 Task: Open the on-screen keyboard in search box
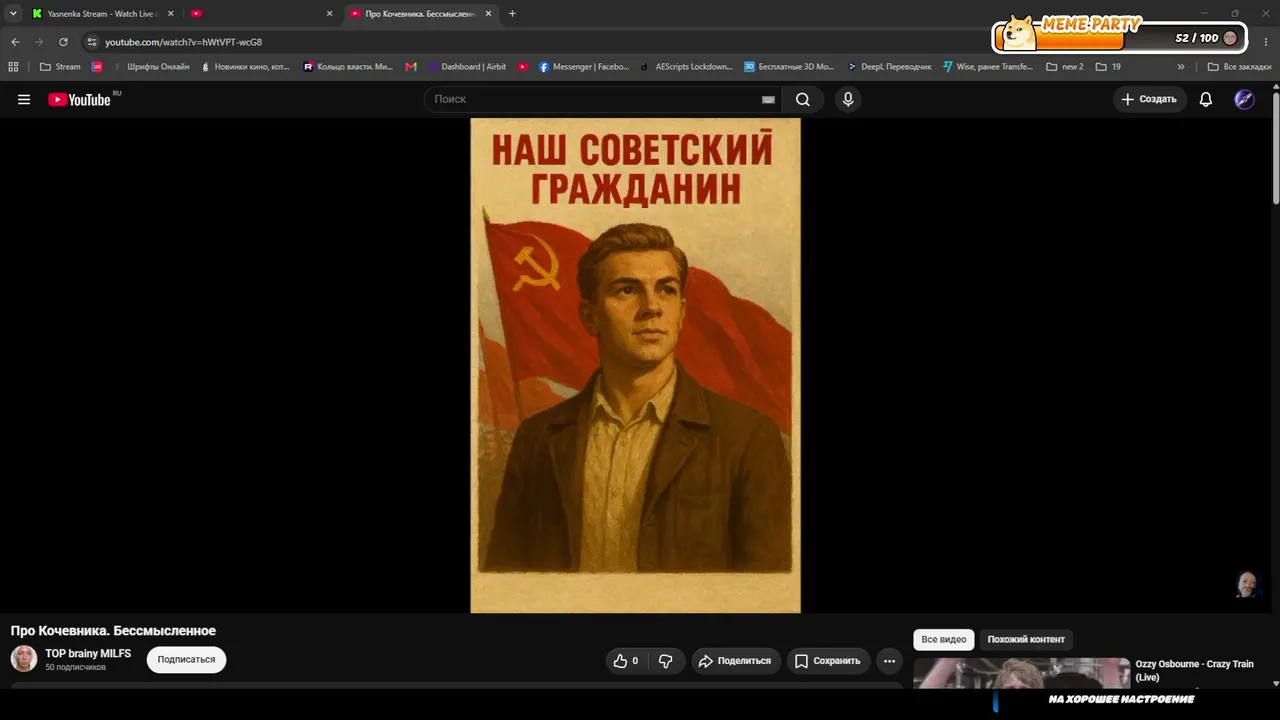coord(768,99)
